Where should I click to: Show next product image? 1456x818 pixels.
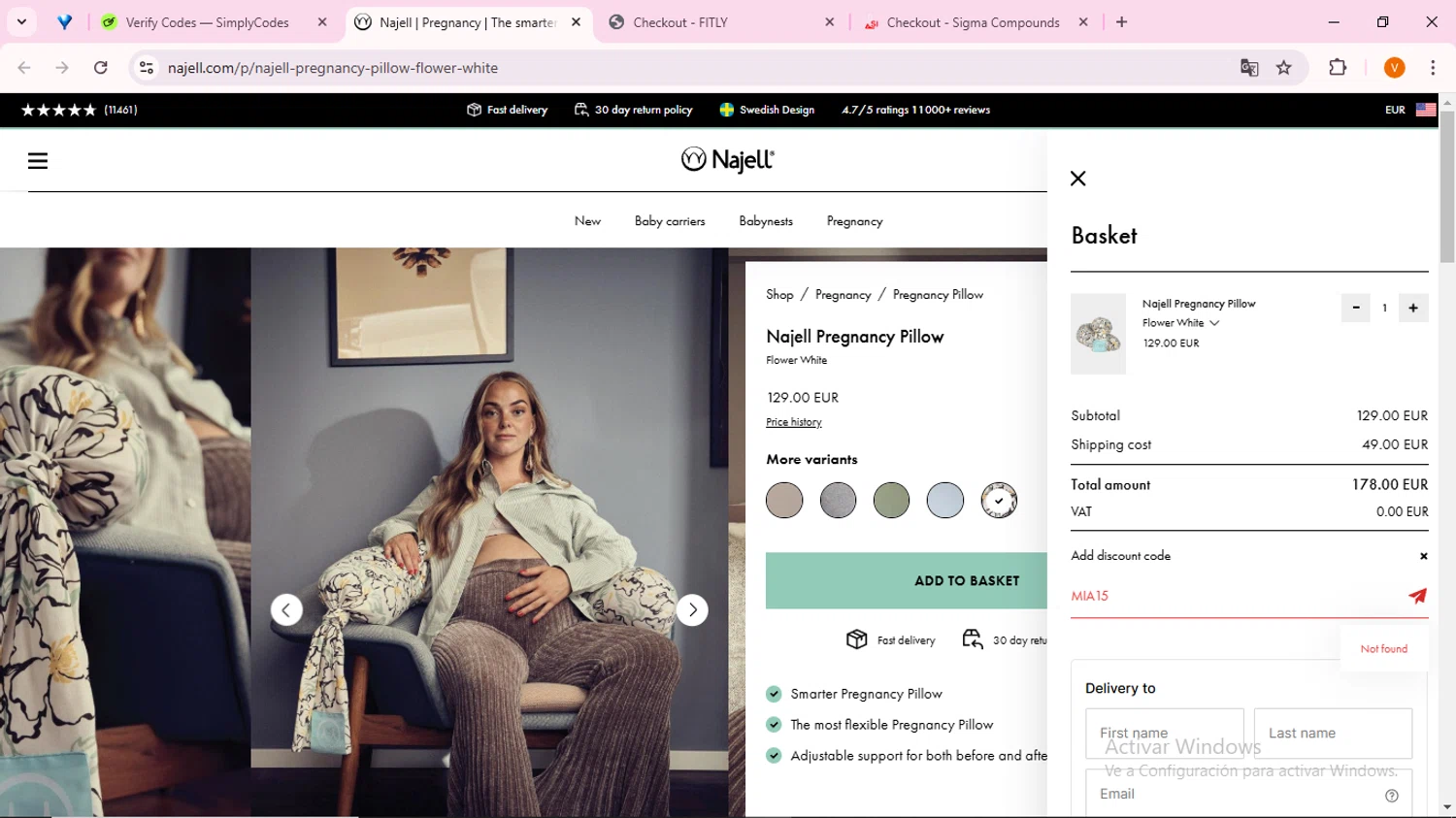[692, 609]
